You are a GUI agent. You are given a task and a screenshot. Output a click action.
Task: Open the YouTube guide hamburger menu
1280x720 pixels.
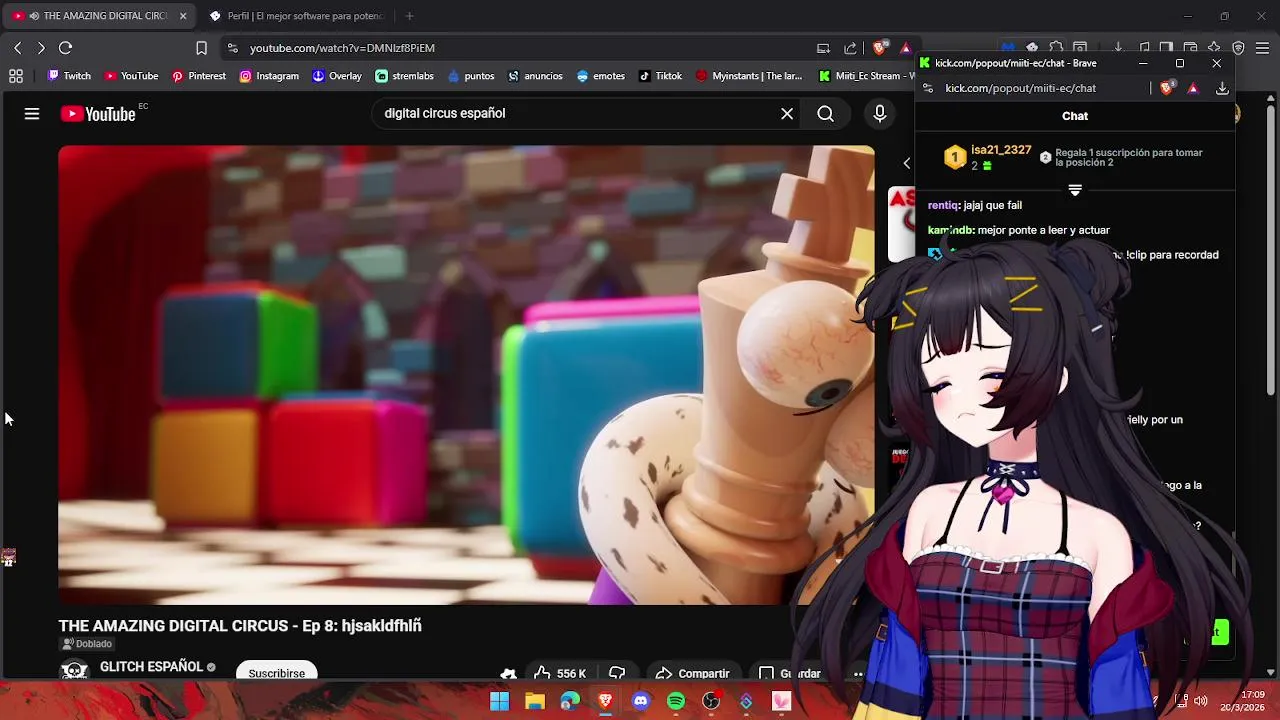coord(32,114)
